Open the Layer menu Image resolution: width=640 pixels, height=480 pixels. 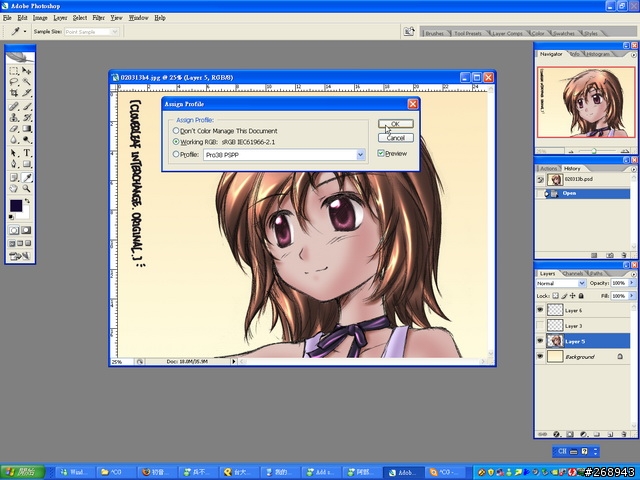[x=60, y=18]
